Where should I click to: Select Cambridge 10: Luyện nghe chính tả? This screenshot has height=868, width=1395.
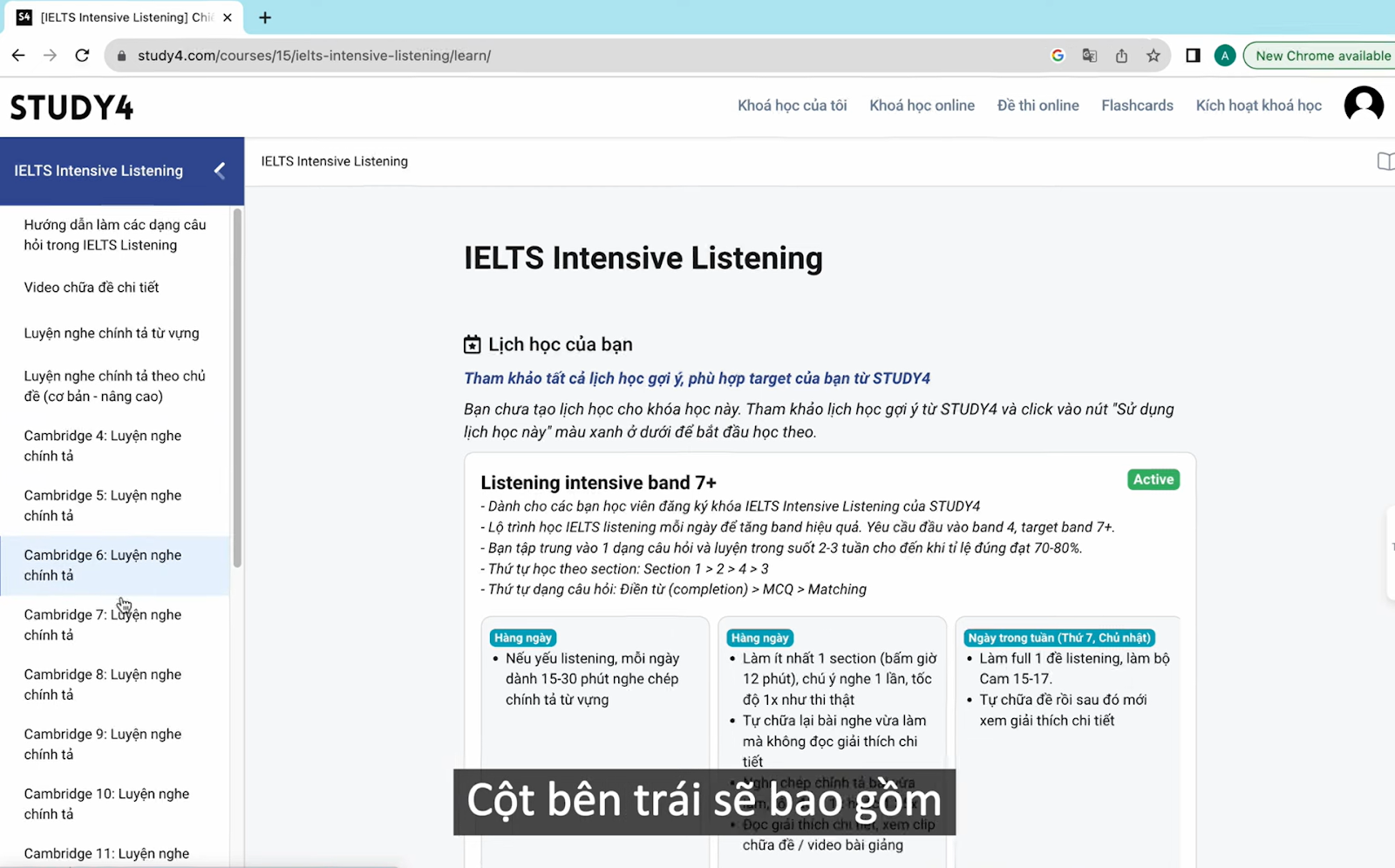pos(115,804)
